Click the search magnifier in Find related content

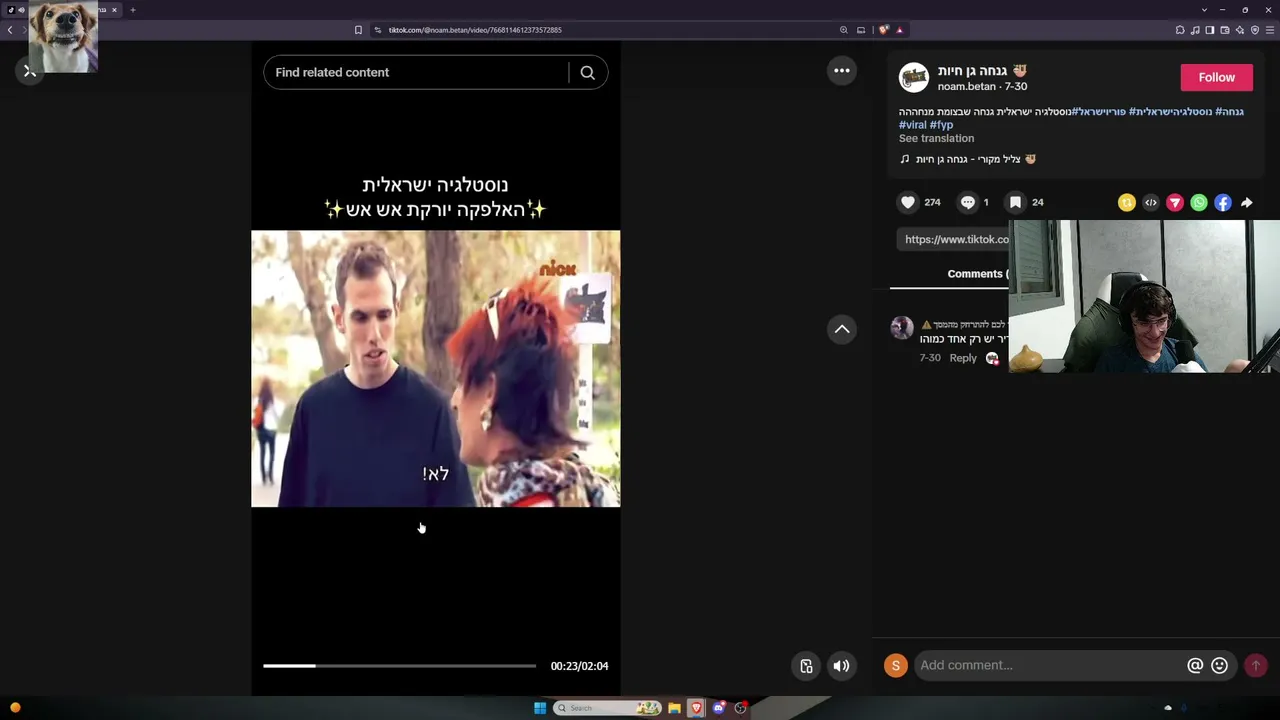point(588,72)
